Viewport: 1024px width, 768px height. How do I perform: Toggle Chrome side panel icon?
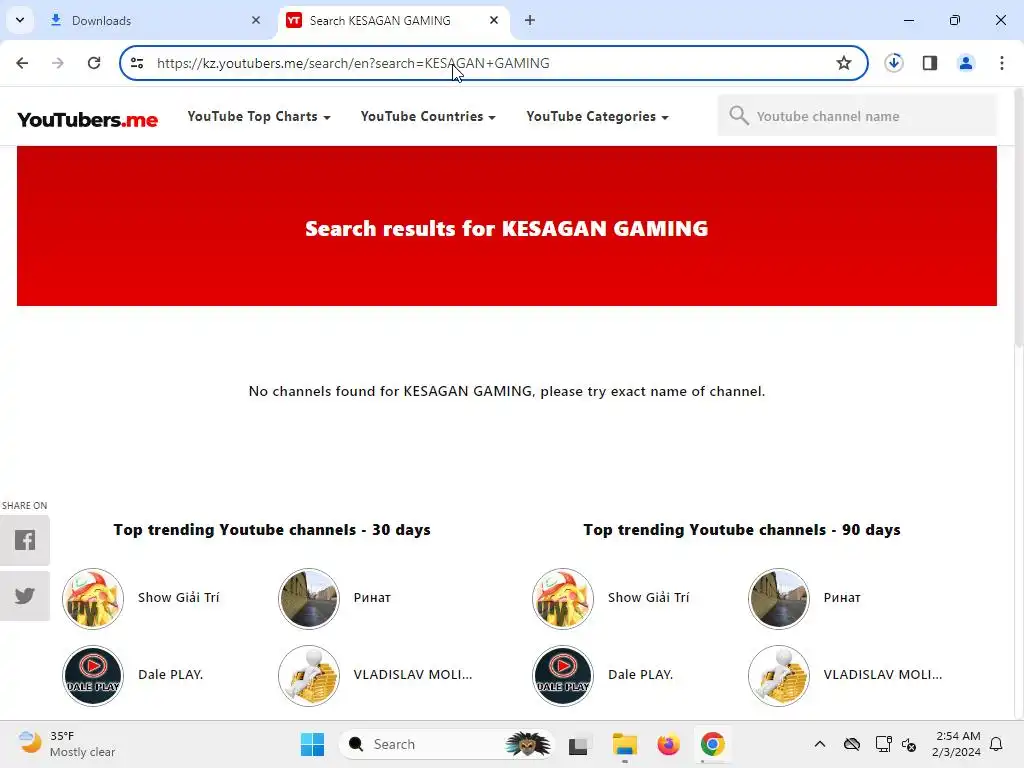[930, 63]
